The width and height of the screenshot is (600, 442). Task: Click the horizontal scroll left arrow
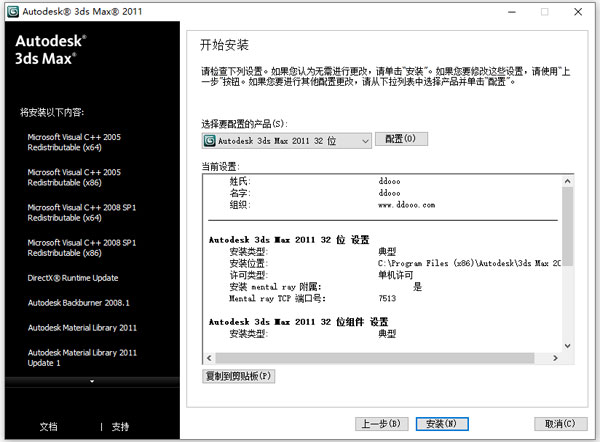pos(209,358)
